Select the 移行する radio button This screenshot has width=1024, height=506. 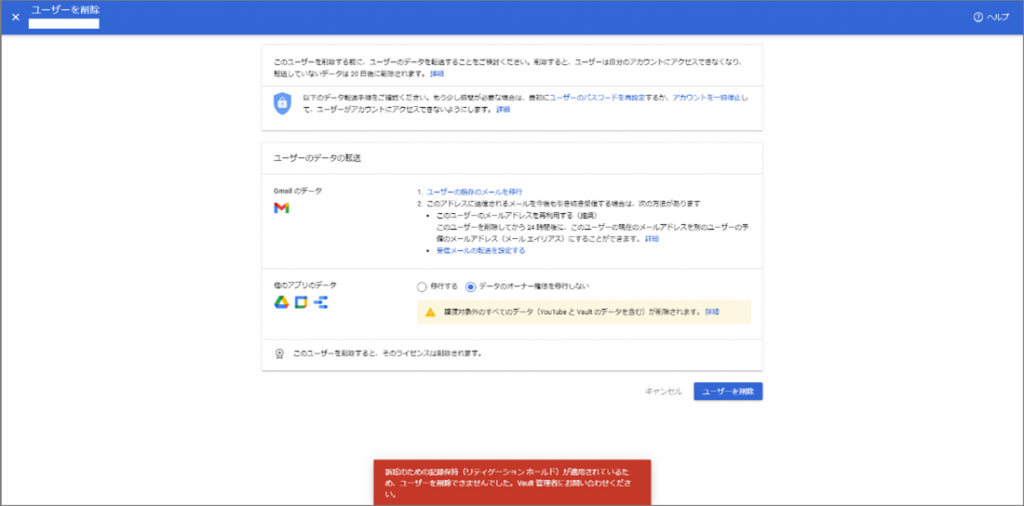tap(422, 286)
